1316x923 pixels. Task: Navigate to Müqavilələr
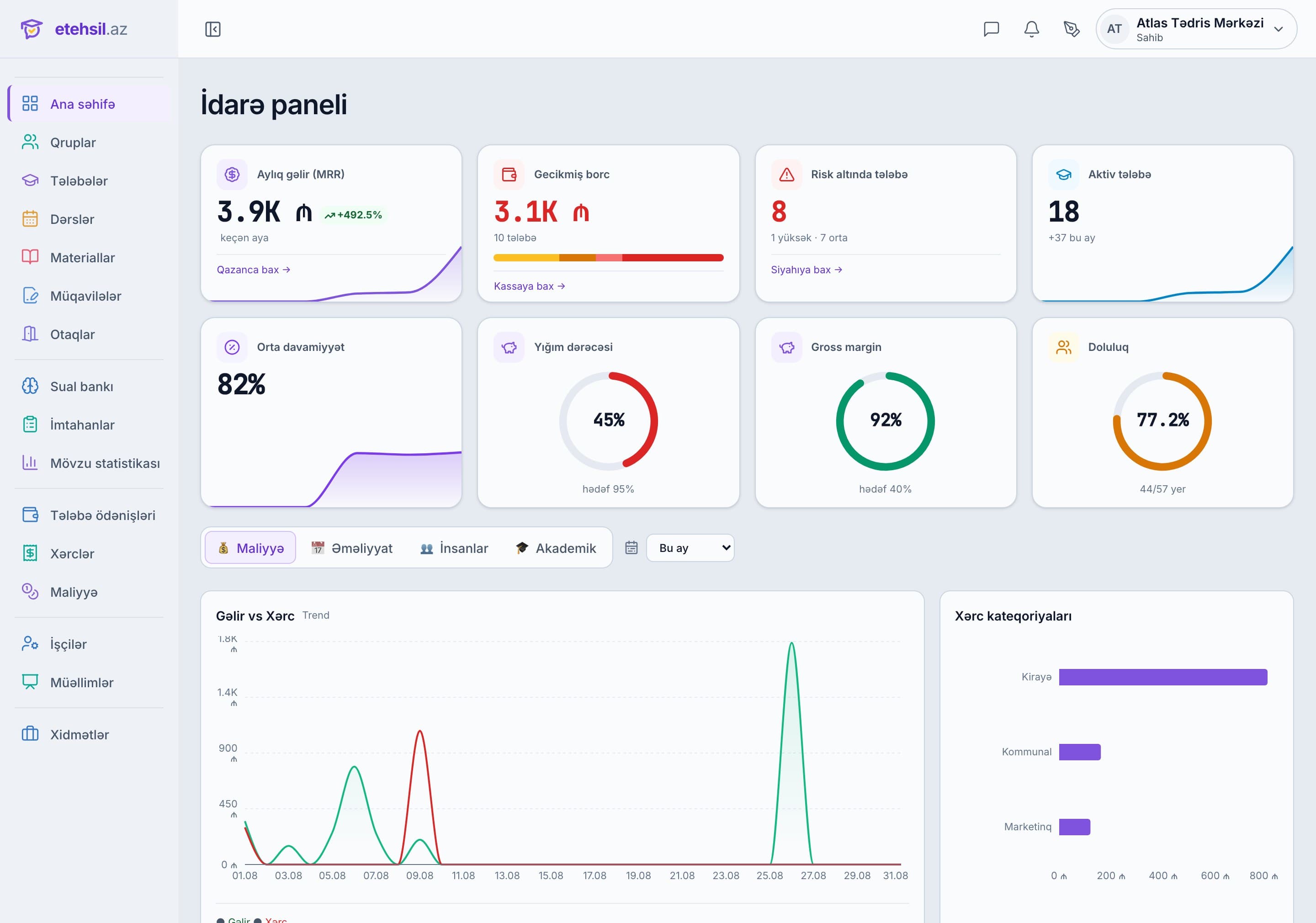click(x=90, y=296)
